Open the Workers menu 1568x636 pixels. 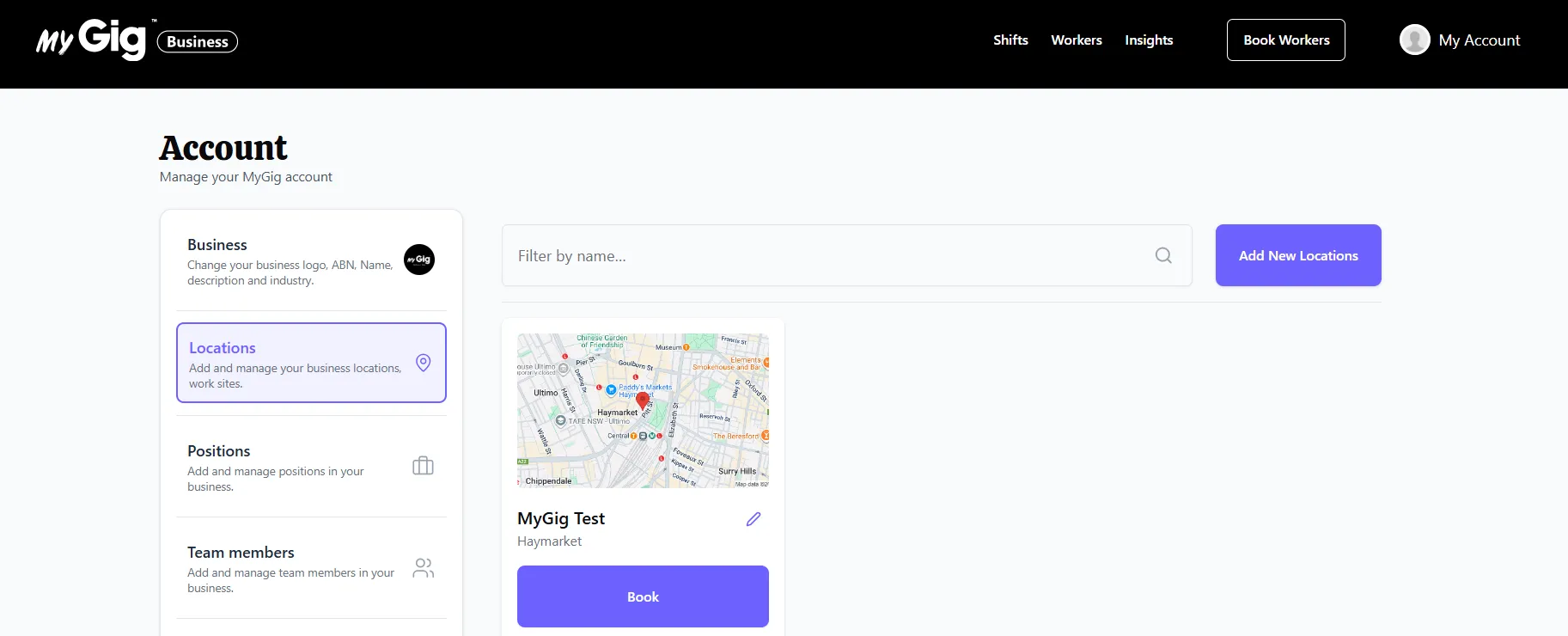(1077, 40)
